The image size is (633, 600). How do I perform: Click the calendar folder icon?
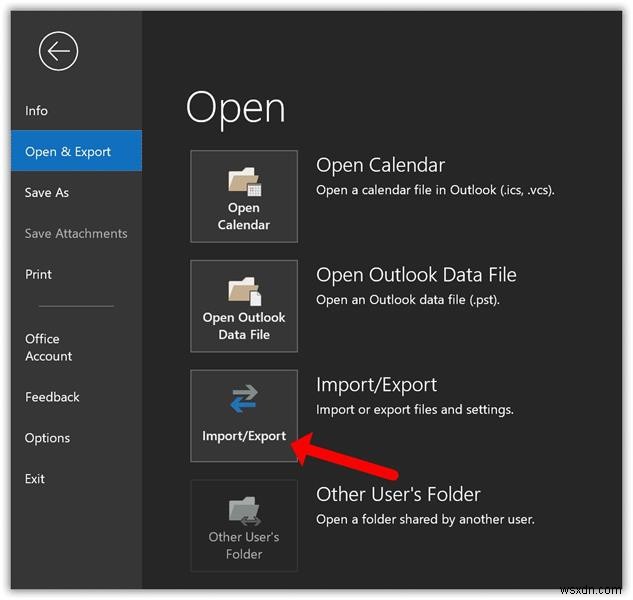click(245, 181)
